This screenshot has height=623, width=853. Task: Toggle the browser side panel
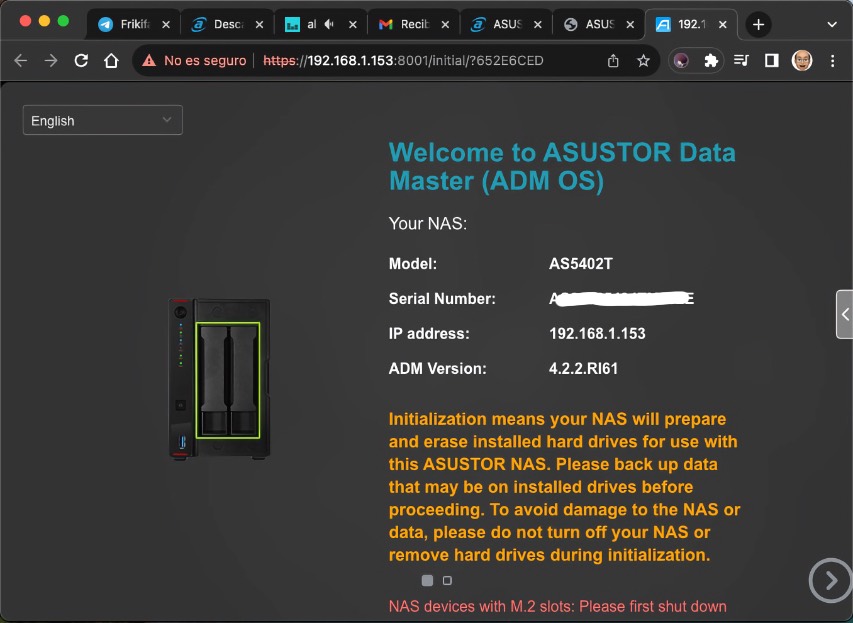[771, 60]
